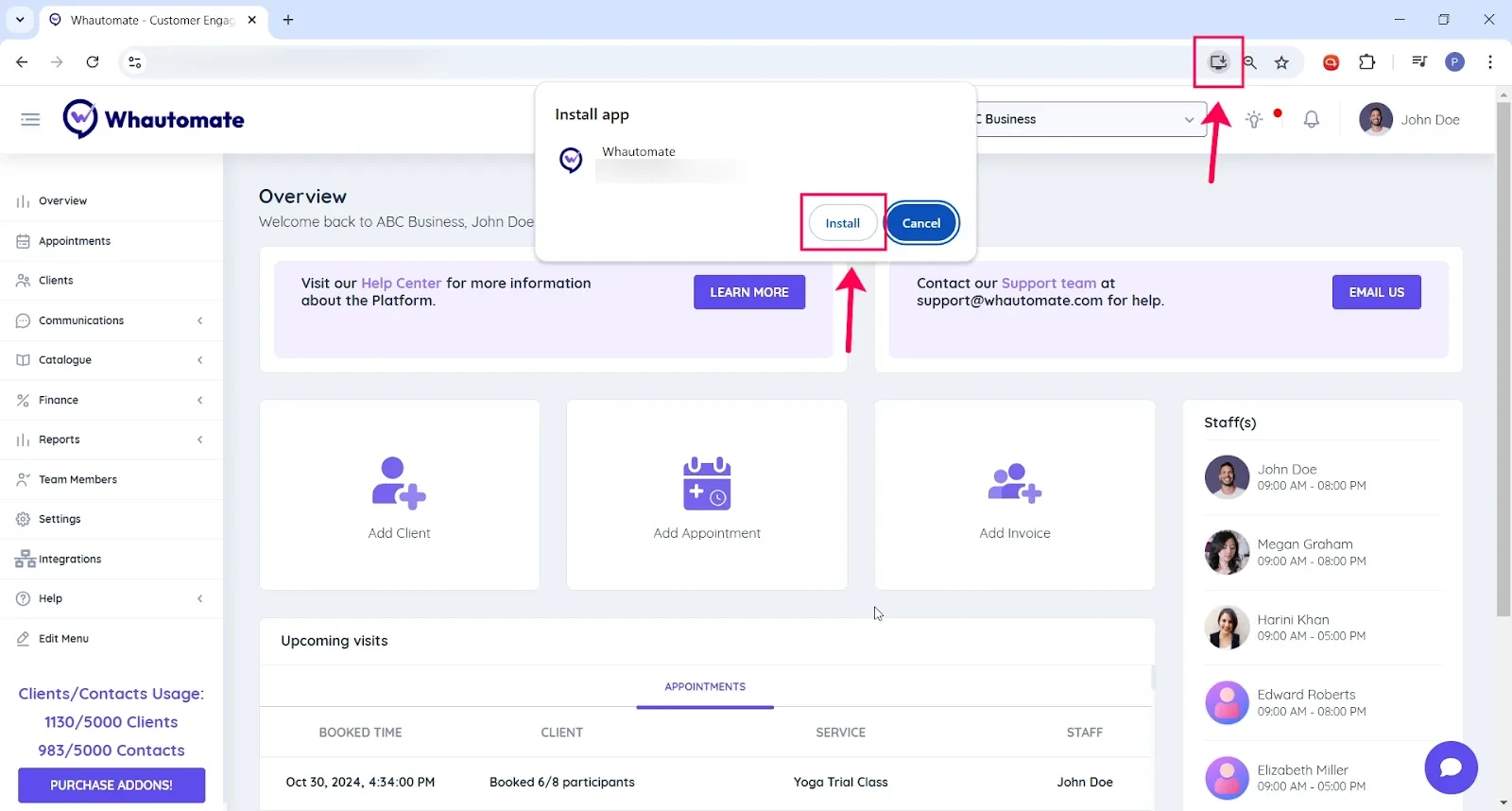Click Install in the Install app dialog
Image resolution: width=1512 pixels, height=811 pixels.
click(843, 223)
